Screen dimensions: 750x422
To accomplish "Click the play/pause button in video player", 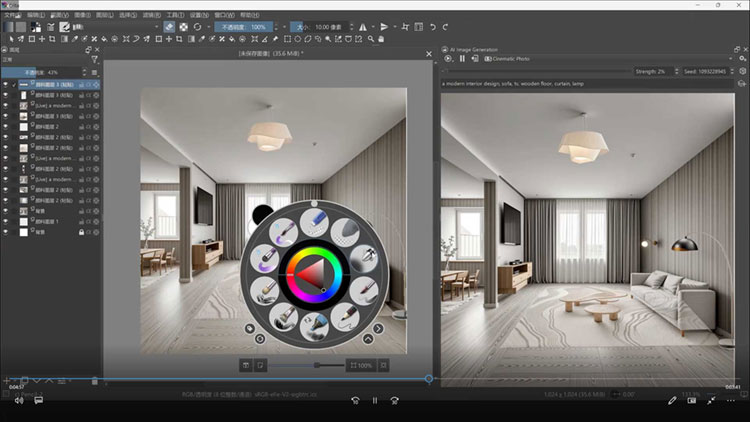I will [x=375, y=400].
